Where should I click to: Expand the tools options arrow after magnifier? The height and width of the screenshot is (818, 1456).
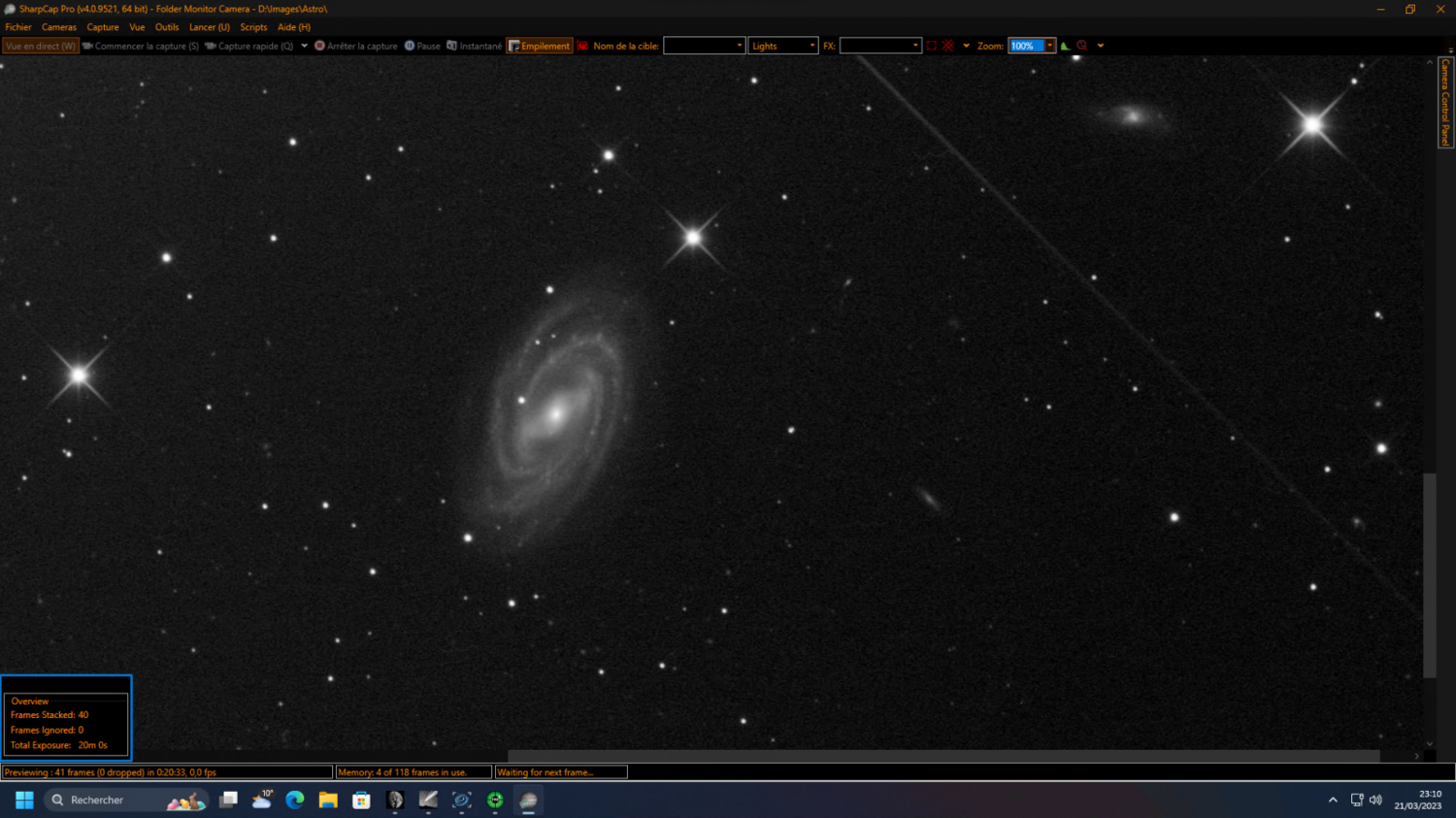(1100, 46)
